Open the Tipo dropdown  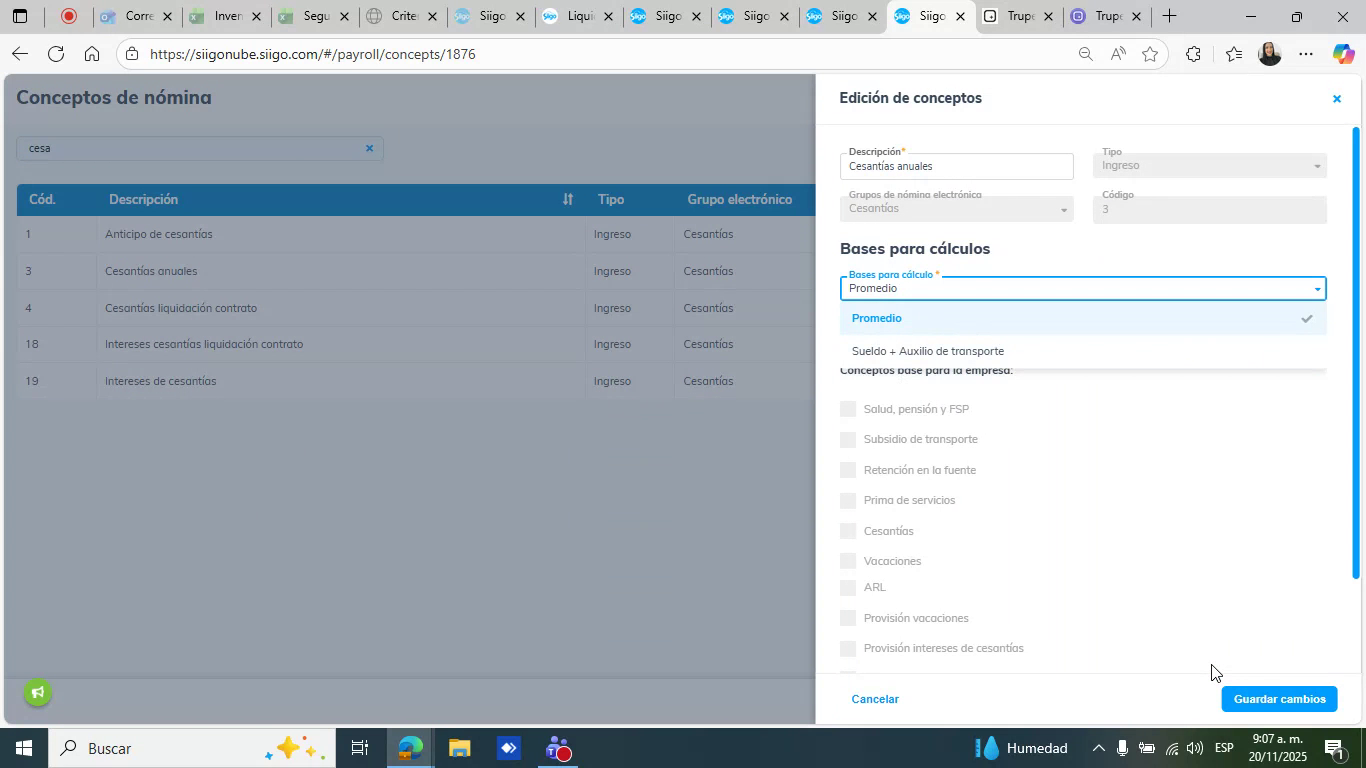coord(1210,166)
